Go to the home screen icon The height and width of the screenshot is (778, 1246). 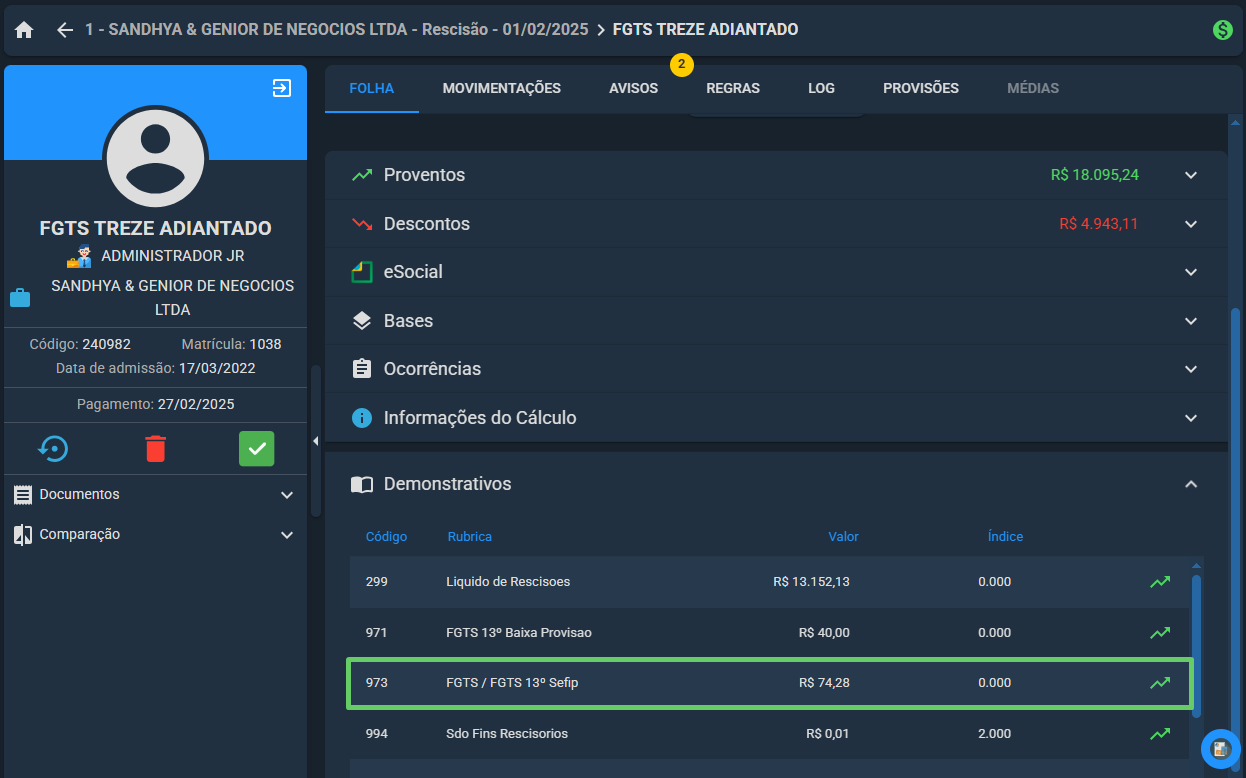point(24,30)
